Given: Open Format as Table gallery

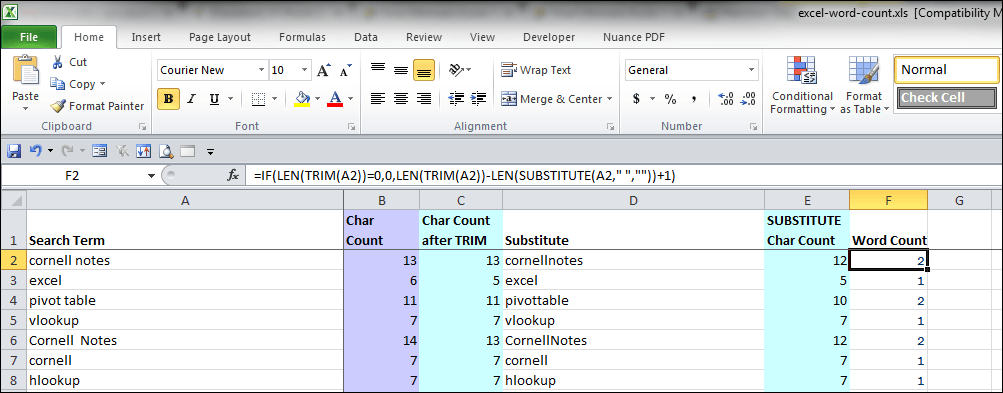Looking at the screenshot, I should tap(864, 85).
